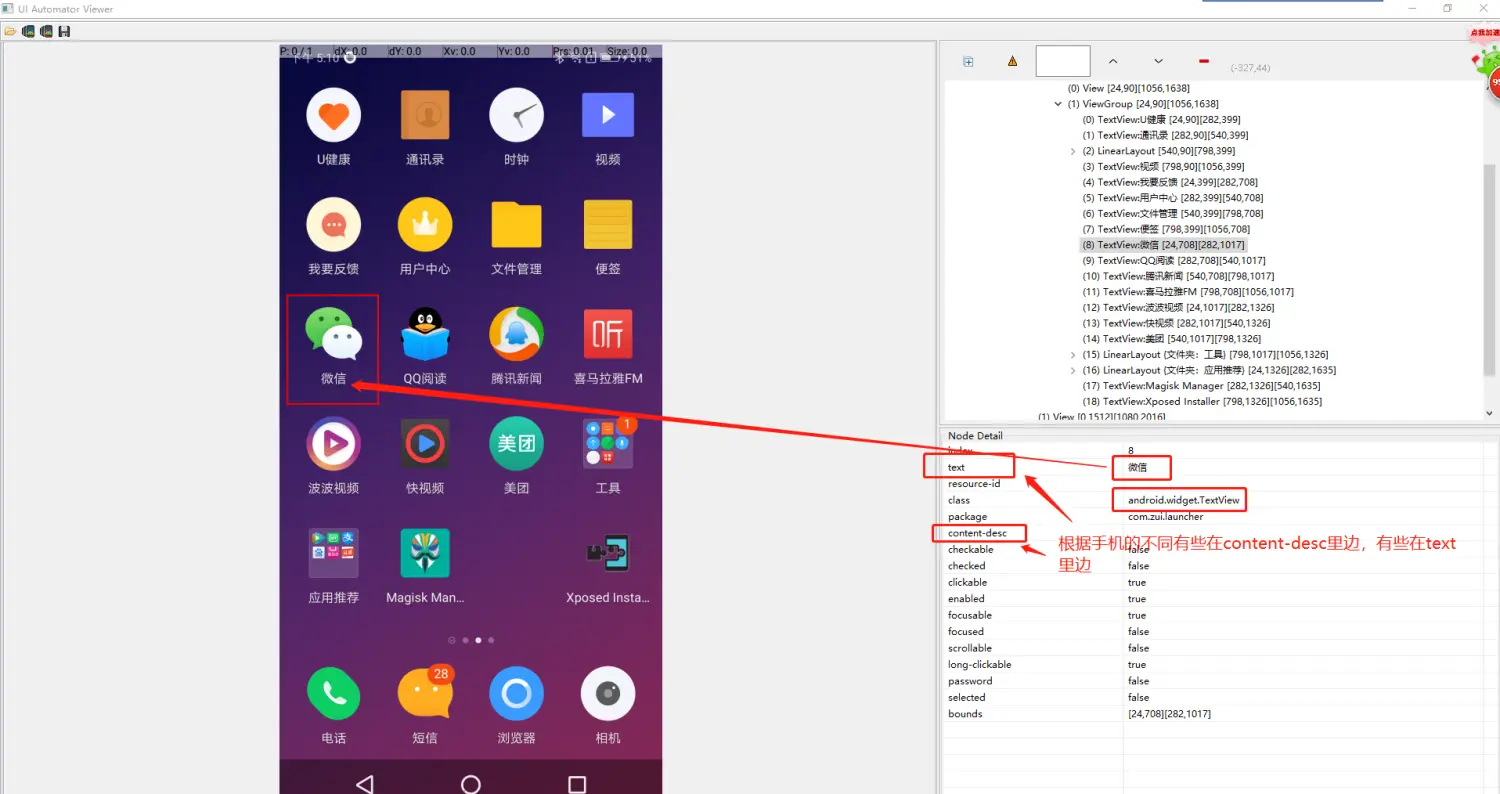
Task: Tap the 用户中心 crown app icon
Action: [425, 225]
